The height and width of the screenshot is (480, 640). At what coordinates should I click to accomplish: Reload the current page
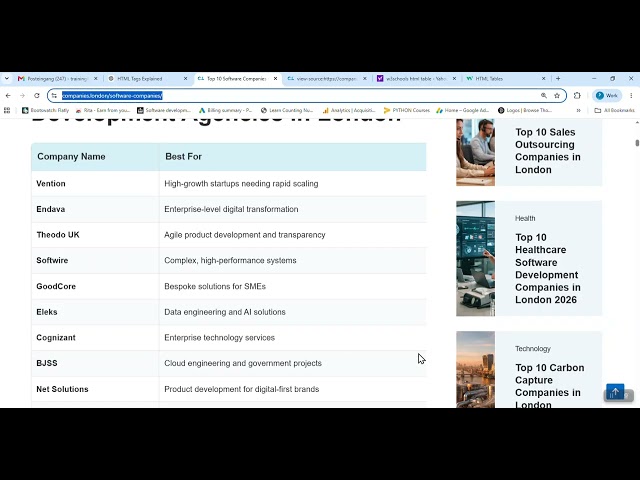[x=37, y=96]
